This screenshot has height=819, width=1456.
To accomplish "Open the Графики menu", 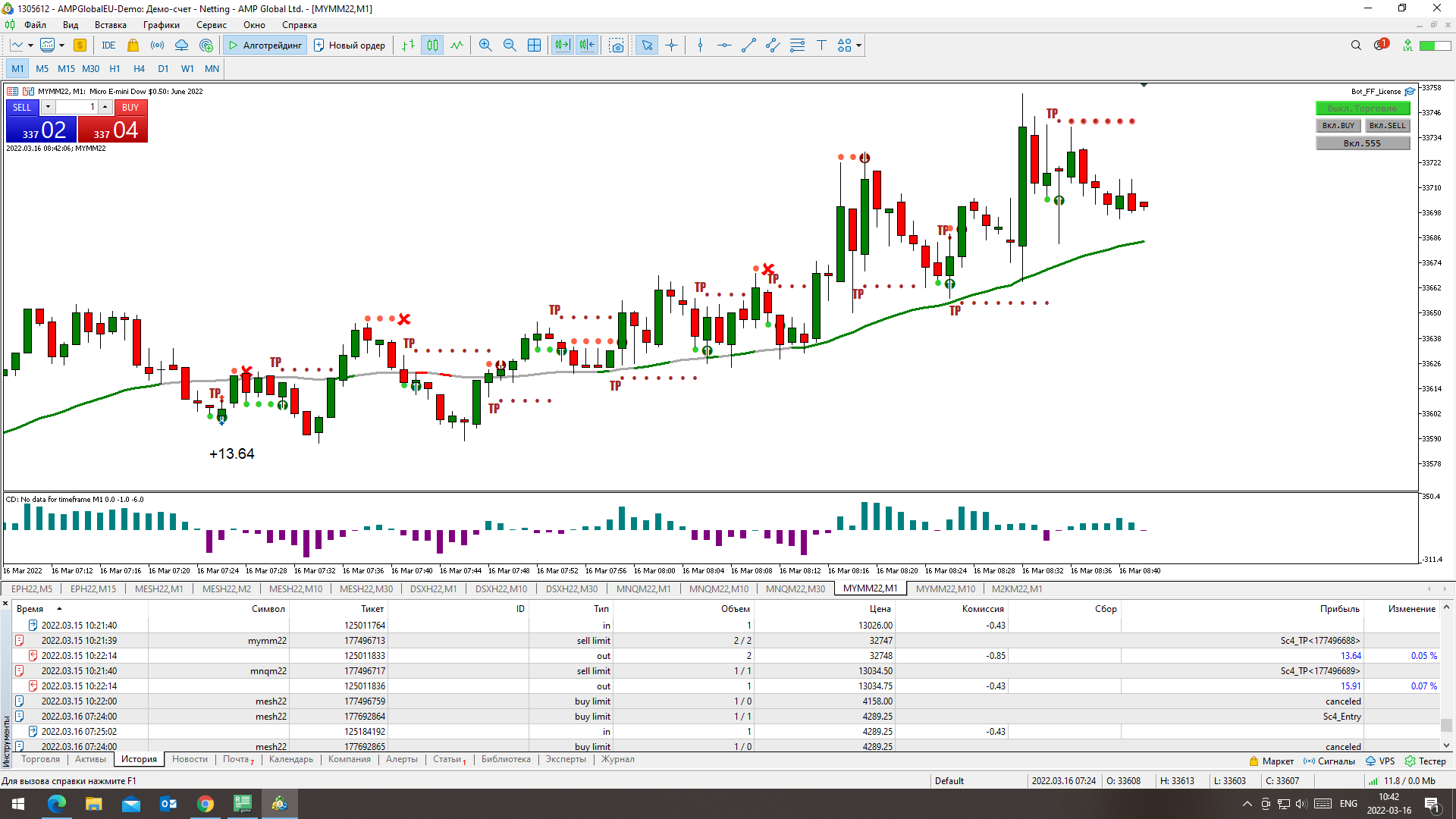I will click(x=162, y=25).
